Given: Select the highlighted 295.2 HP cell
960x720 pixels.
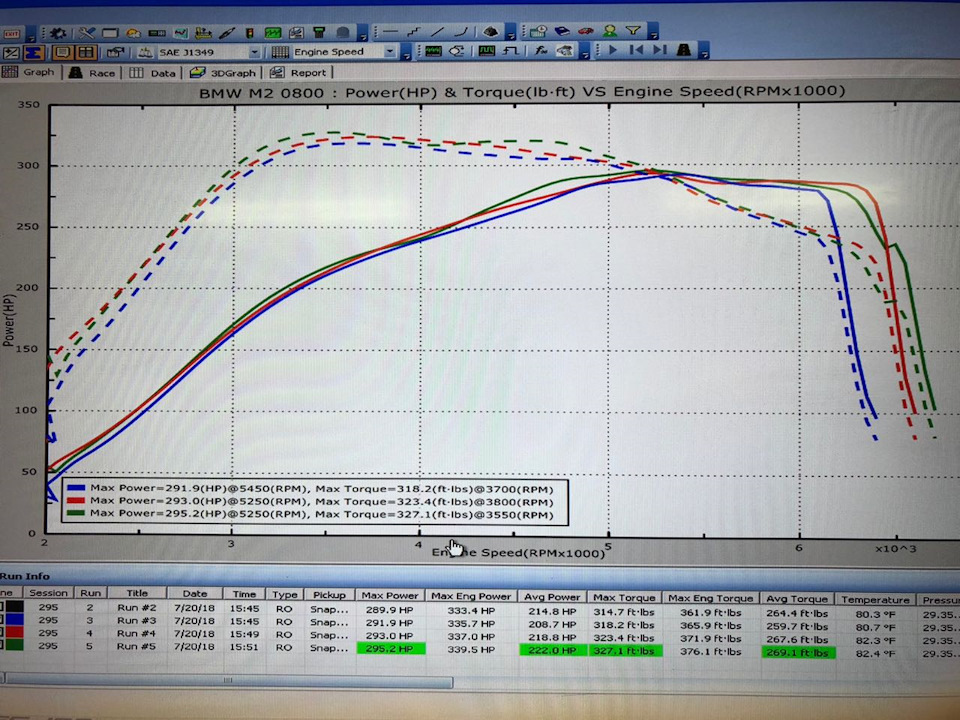Looking at the screenshot, I should point(390,648).
